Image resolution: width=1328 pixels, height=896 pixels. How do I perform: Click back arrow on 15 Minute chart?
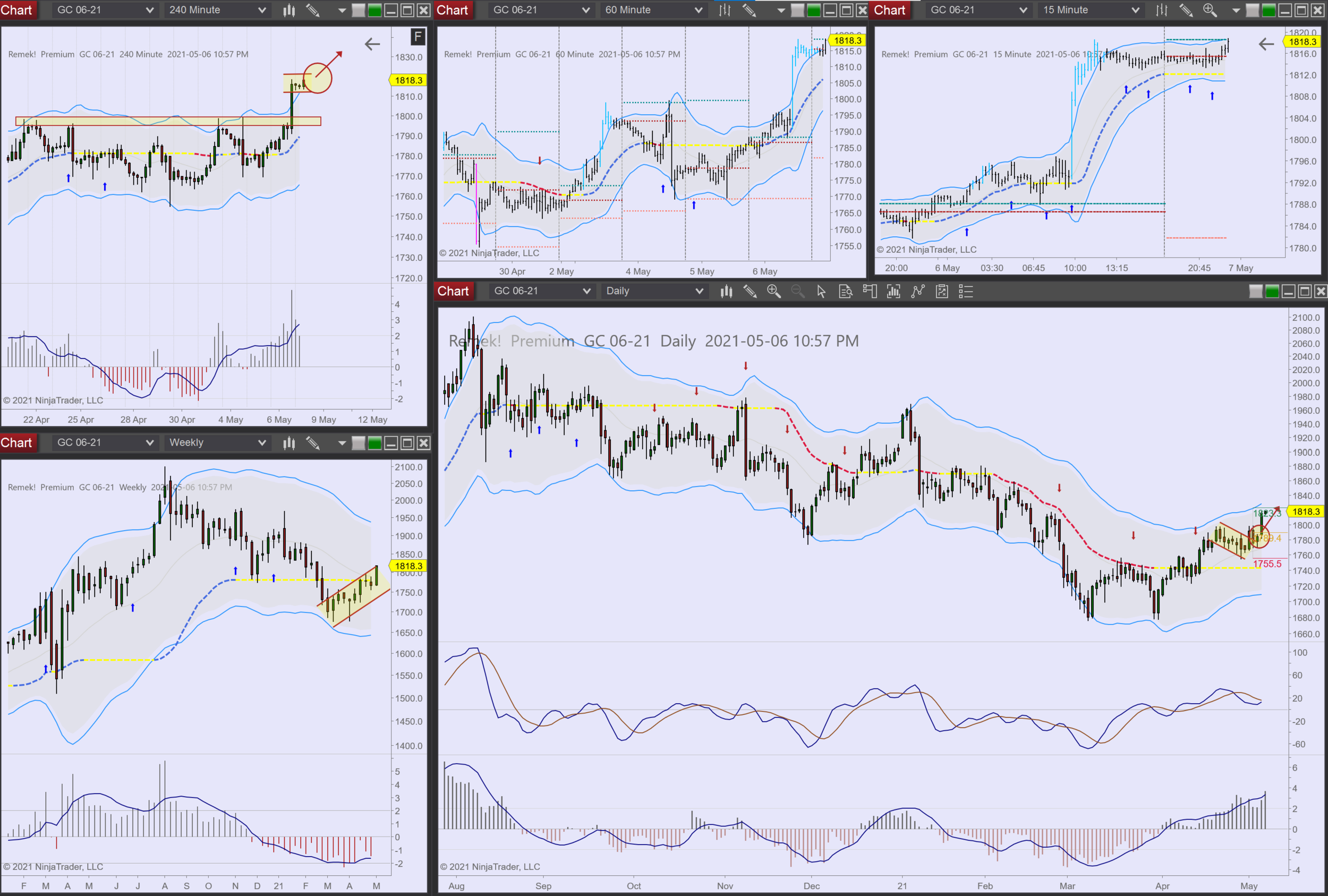coord(1266,44)
